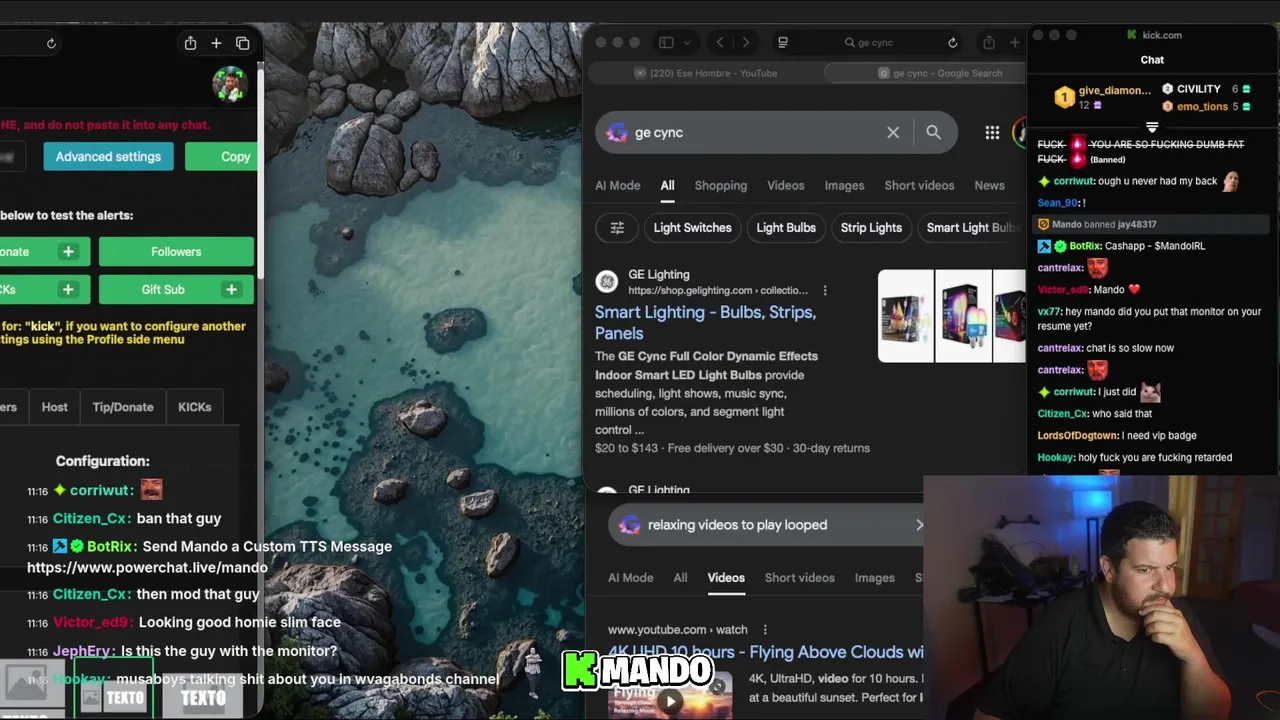Click LordsOfDogtown username in Kick chat
Viewport: 1280px width, 720px height.
point(1078,436)
